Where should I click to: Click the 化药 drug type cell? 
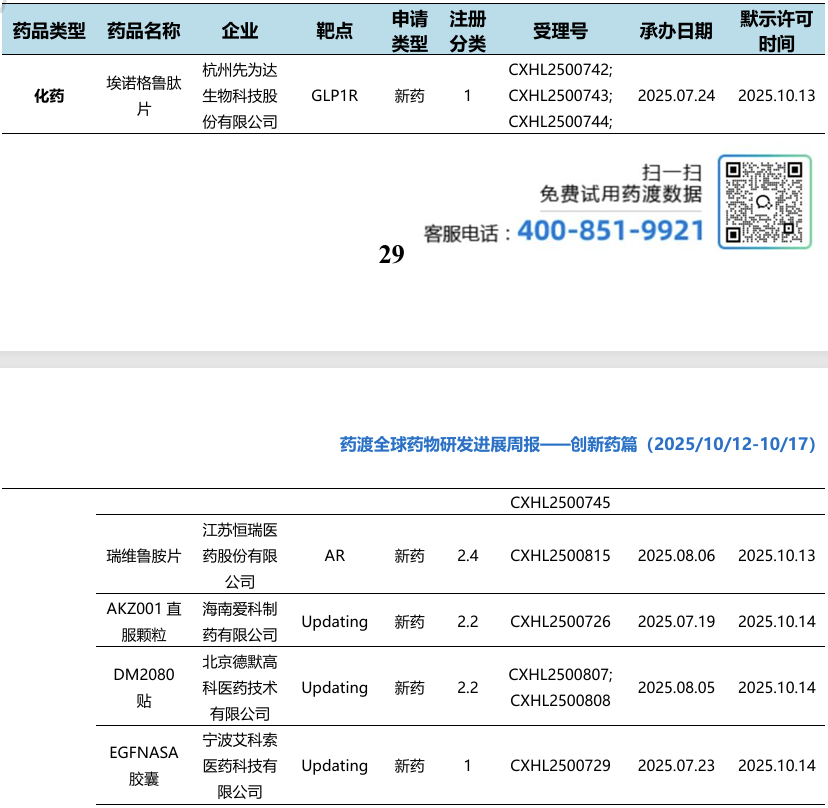point(49,96)
